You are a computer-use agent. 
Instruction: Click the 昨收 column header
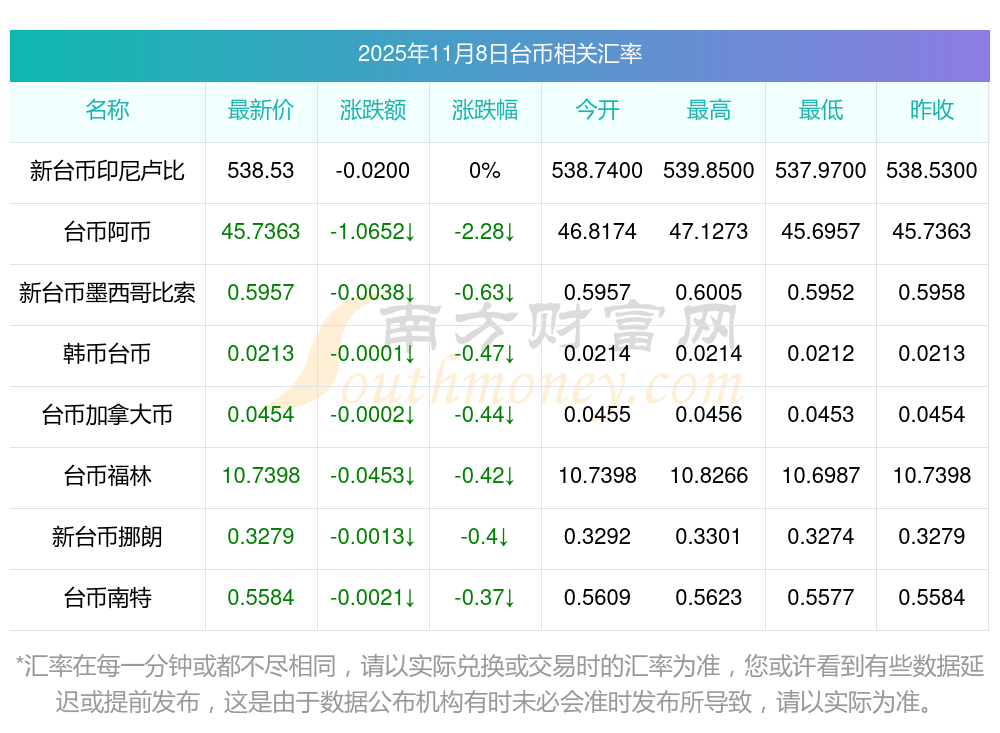[932, 110]
